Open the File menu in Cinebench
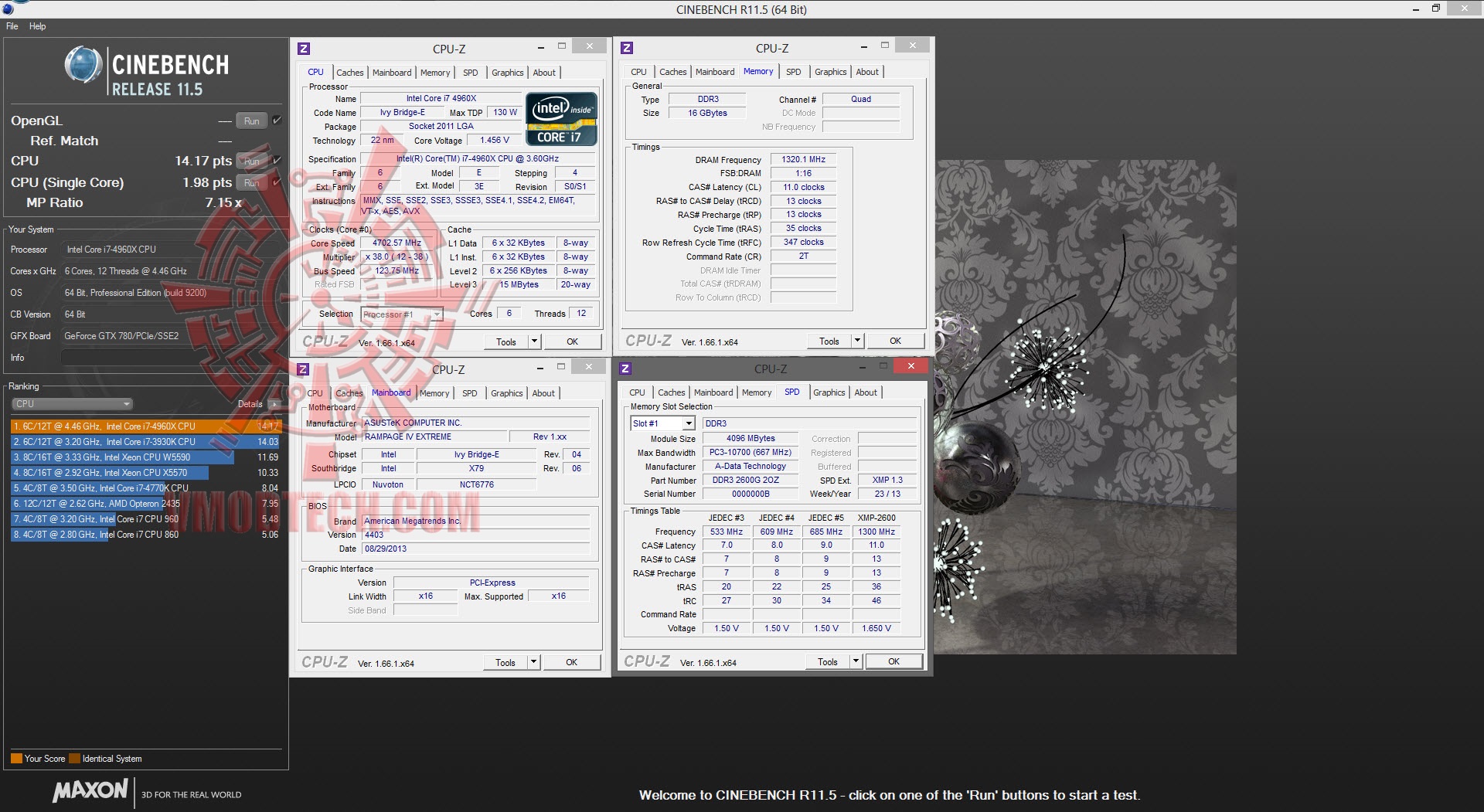The height and width of the screenshot is (812, 1484). tap(12, 26)
